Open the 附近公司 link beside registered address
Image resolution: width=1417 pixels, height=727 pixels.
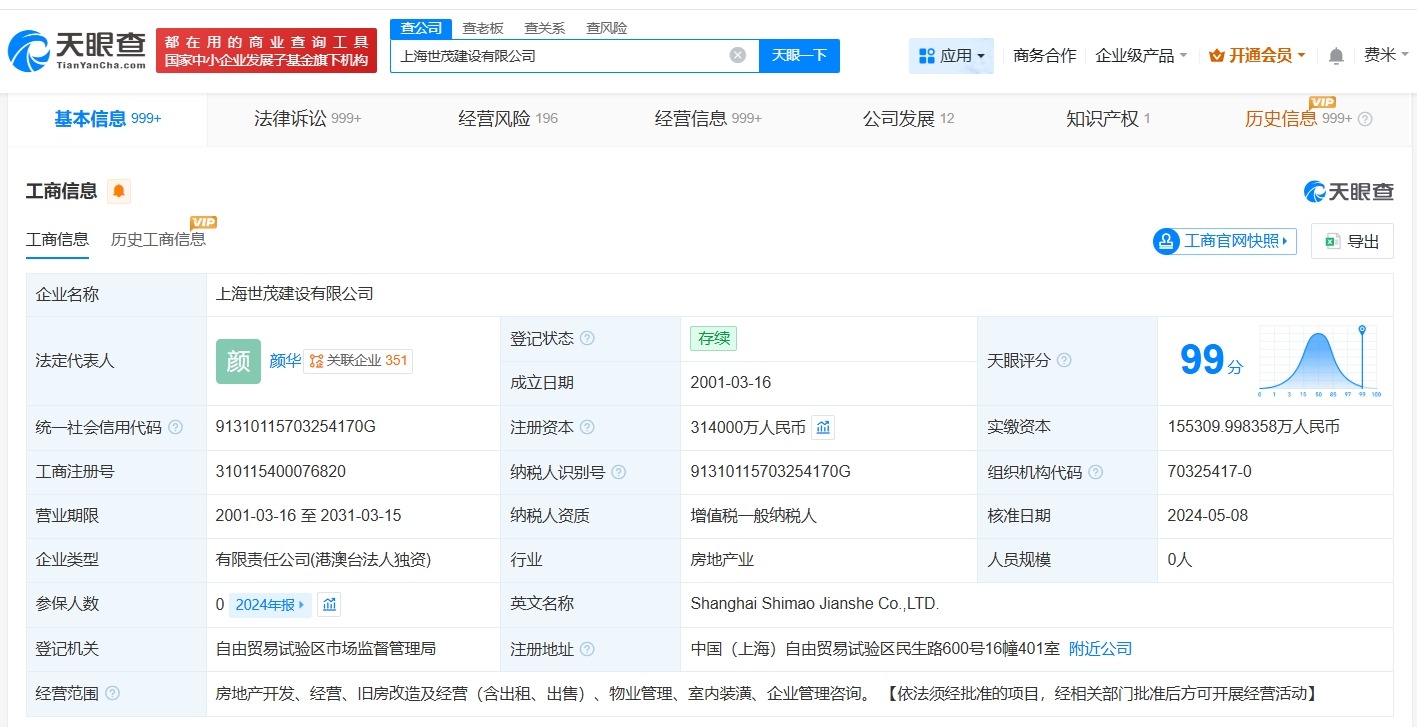point(1100,648)
